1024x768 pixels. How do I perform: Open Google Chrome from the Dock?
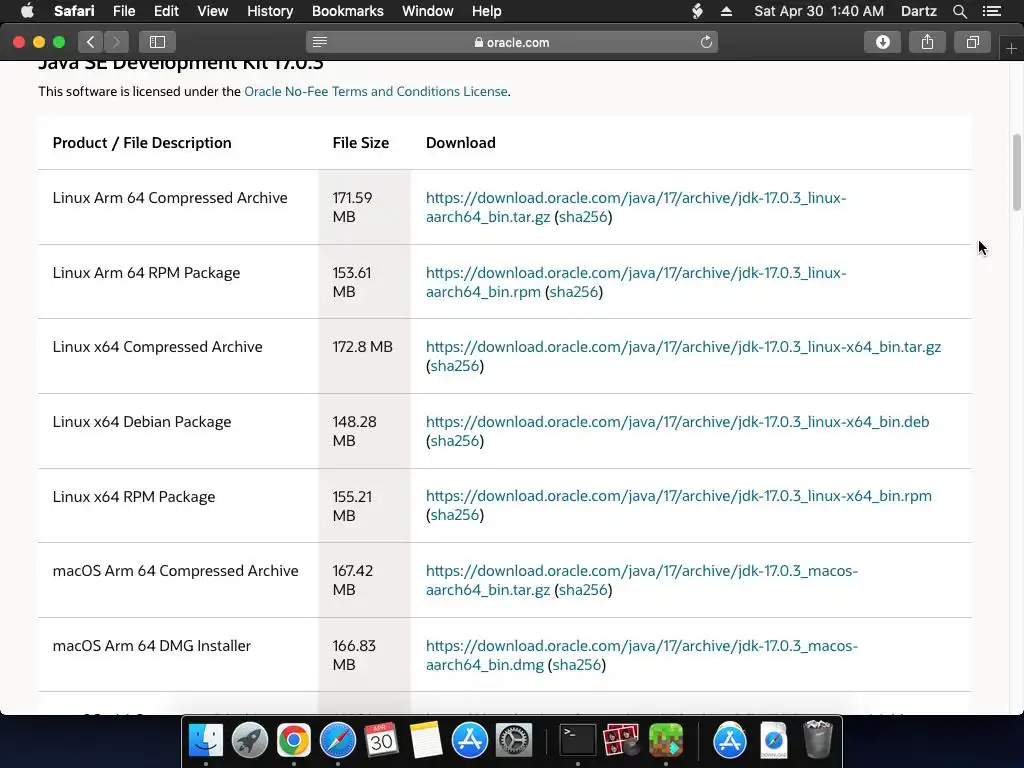(293, 741)
